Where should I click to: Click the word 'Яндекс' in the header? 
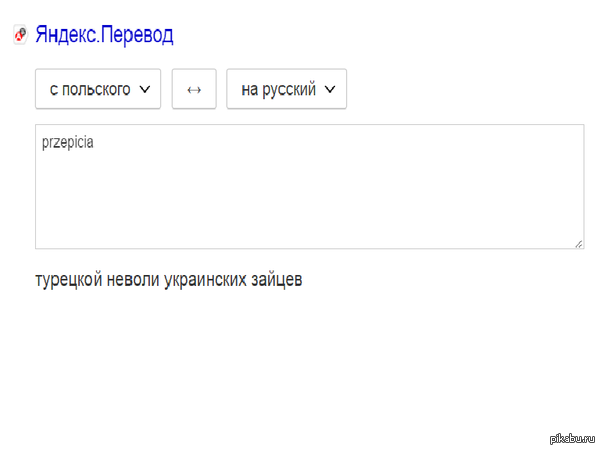click(68, 35)
